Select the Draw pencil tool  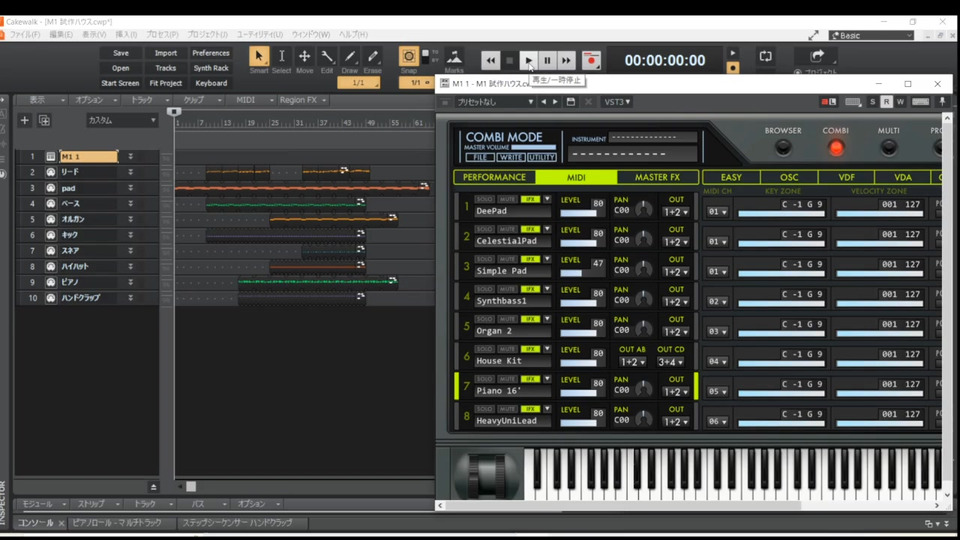point(350,57)
